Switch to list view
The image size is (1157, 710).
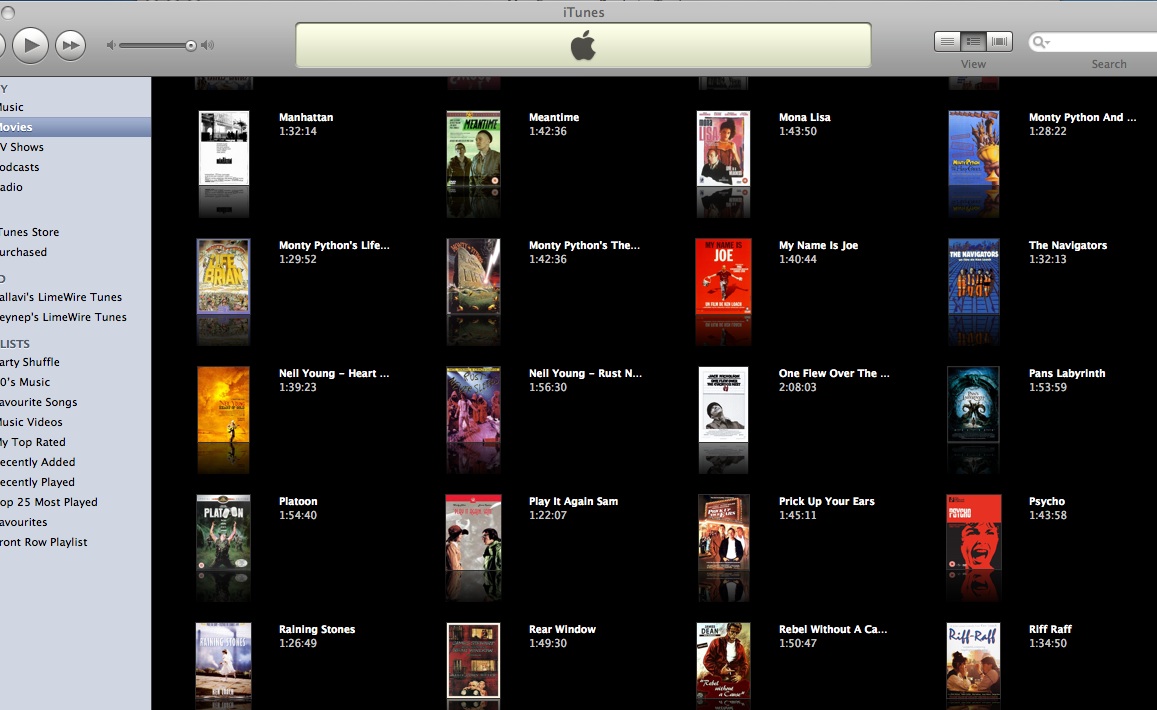pos(947,41)
